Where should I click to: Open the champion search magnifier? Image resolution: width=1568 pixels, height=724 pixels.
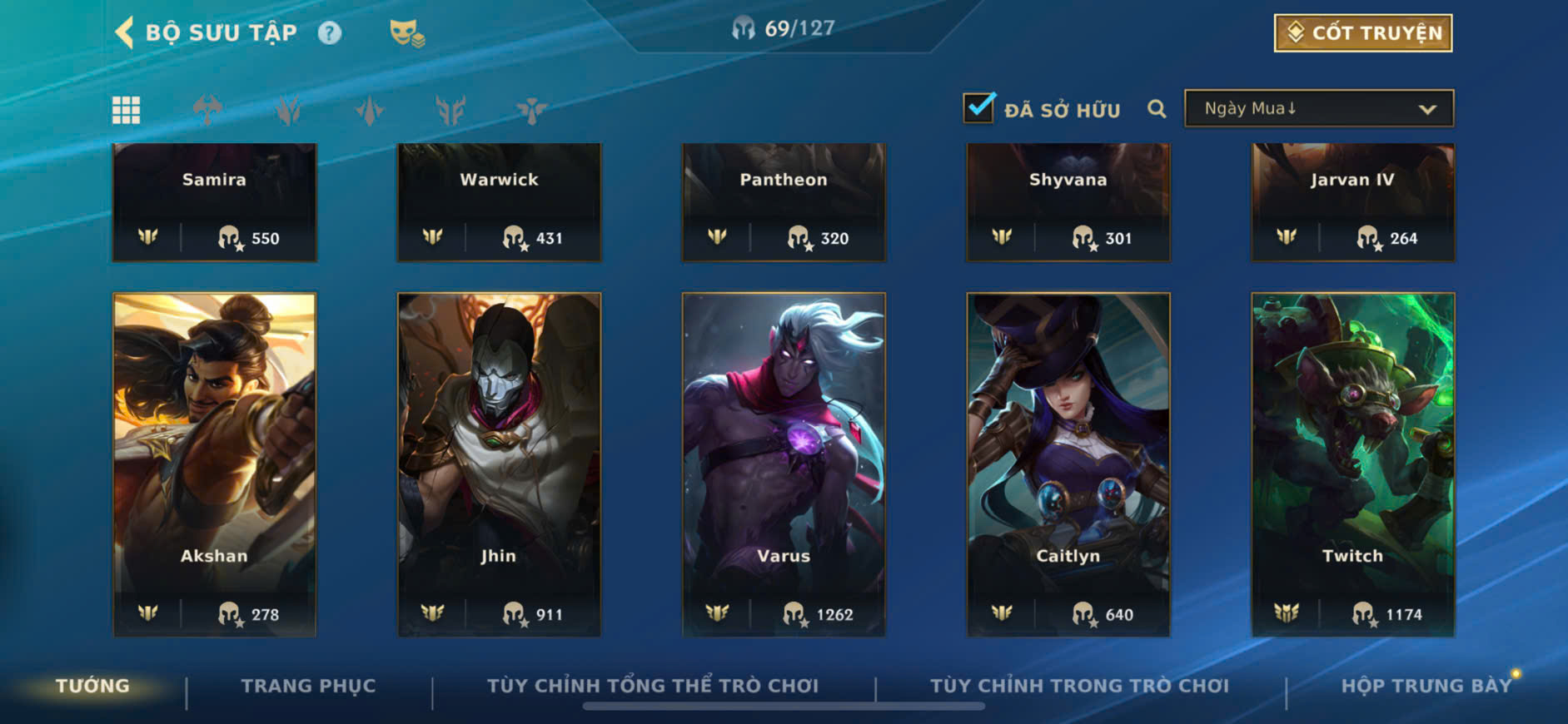(1157, 109)
